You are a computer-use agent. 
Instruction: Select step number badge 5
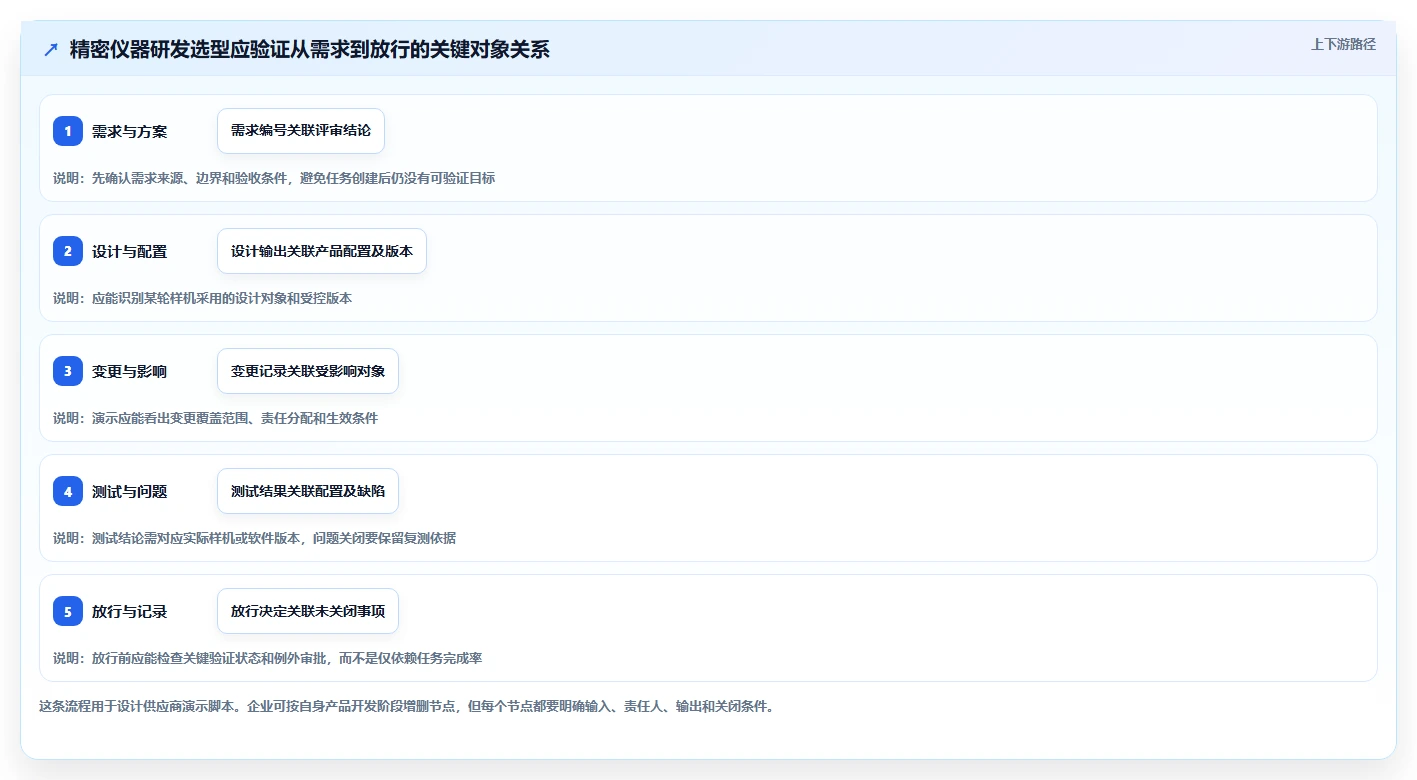pos(68,611)
